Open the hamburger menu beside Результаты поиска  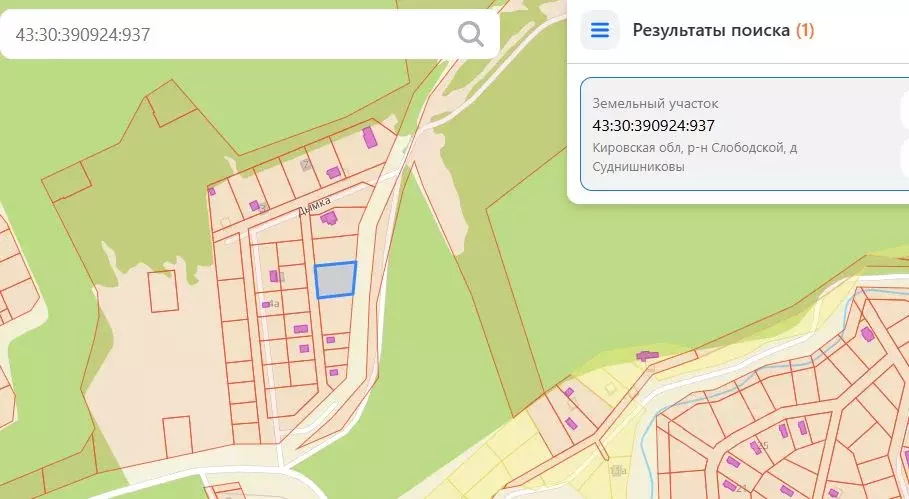click(x=599, y=30)
